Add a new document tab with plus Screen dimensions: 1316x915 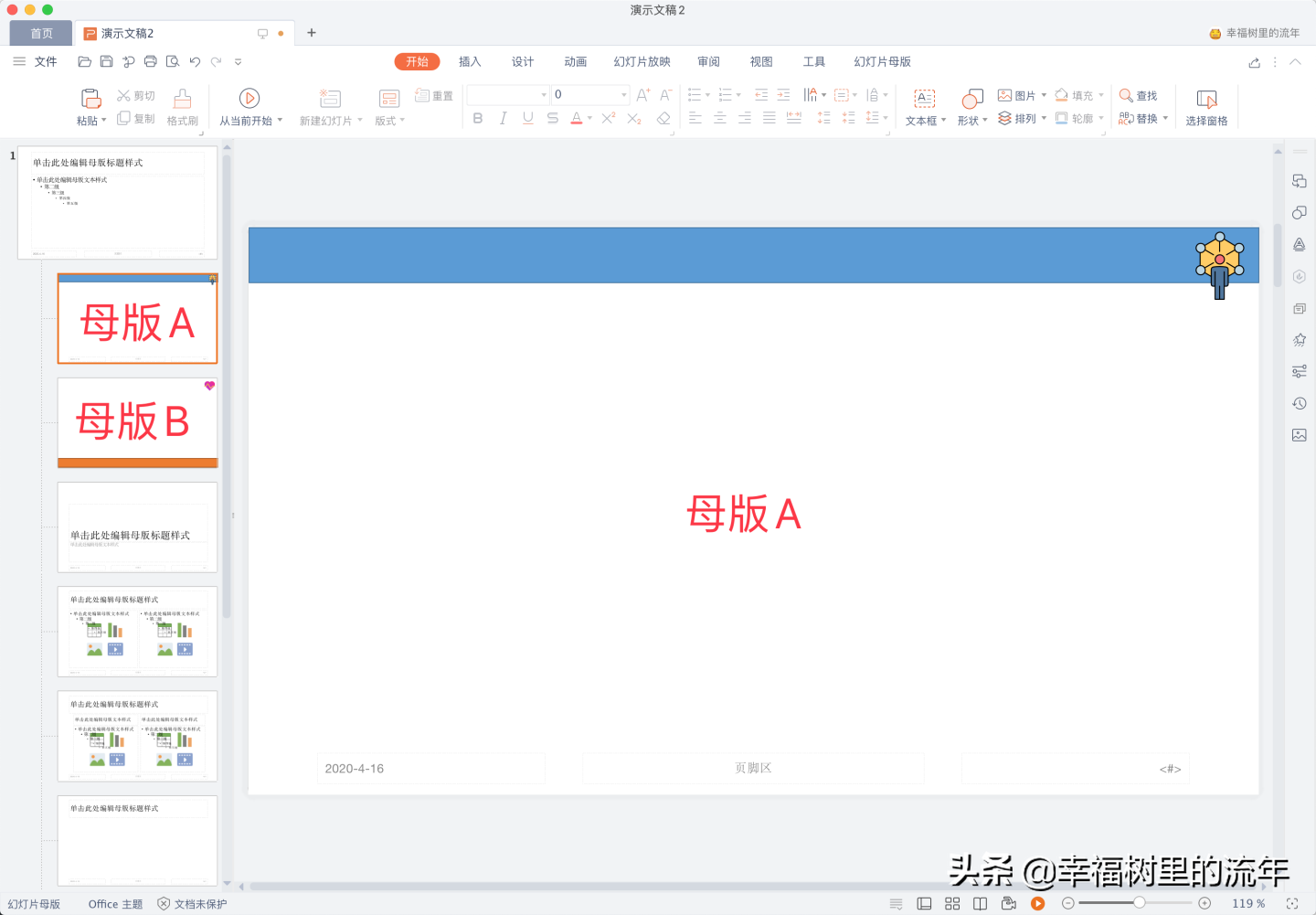point(312,33)
